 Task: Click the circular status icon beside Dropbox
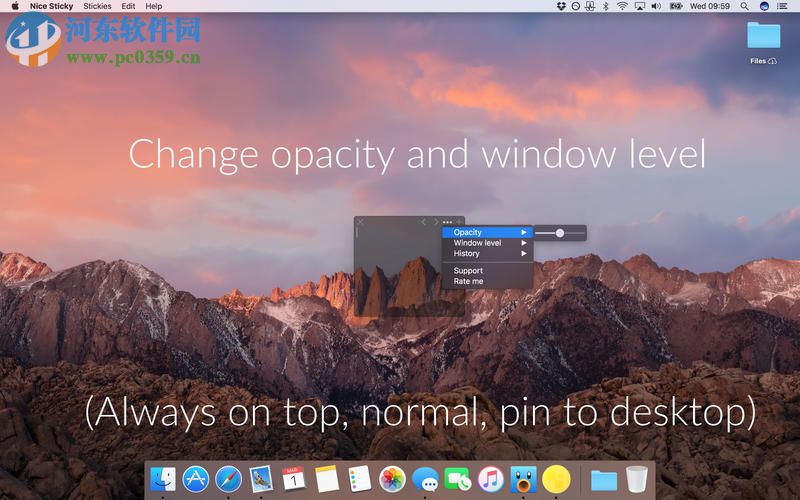(576, 6)
